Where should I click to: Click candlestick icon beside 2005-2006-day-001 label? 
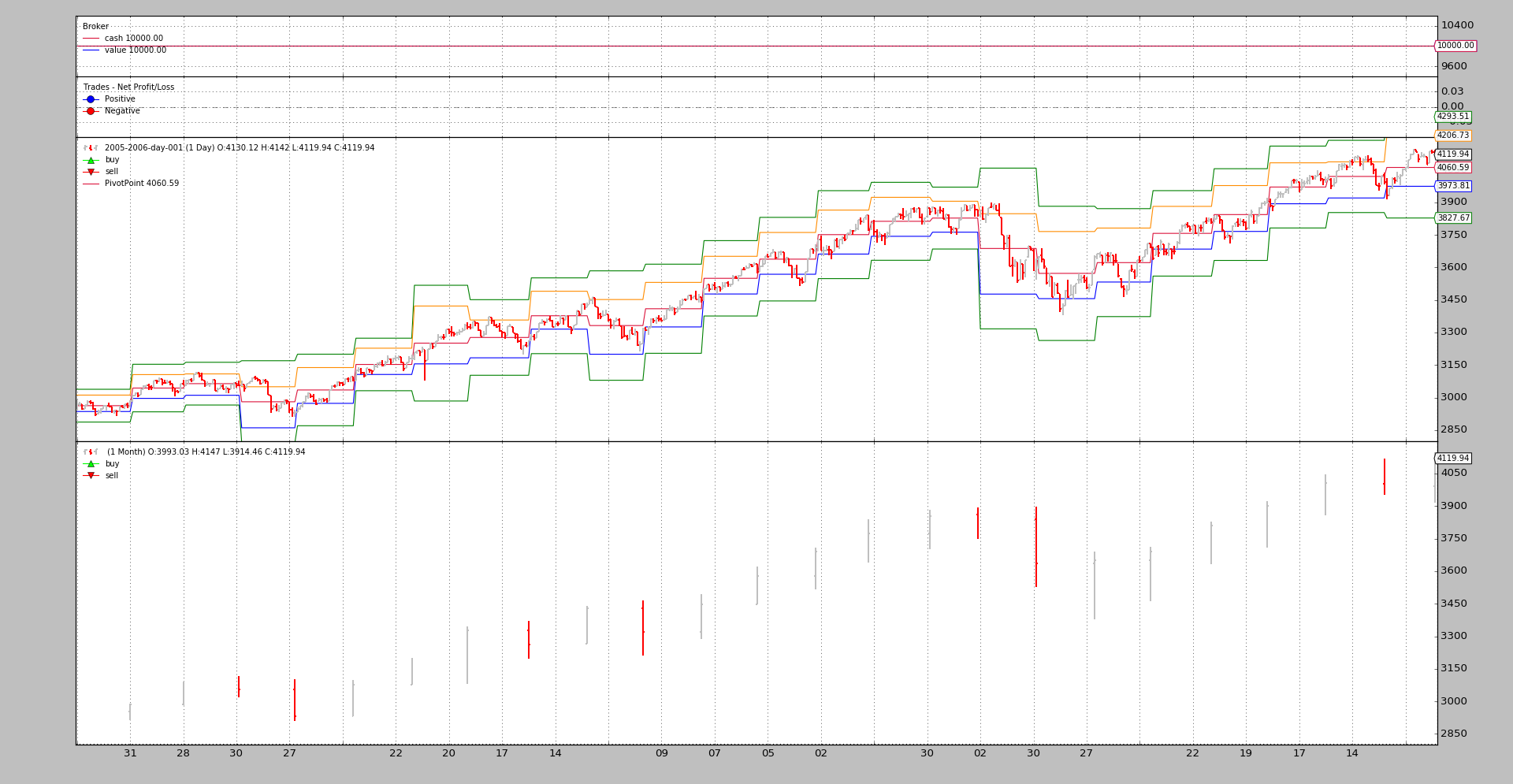pos(91,148)
